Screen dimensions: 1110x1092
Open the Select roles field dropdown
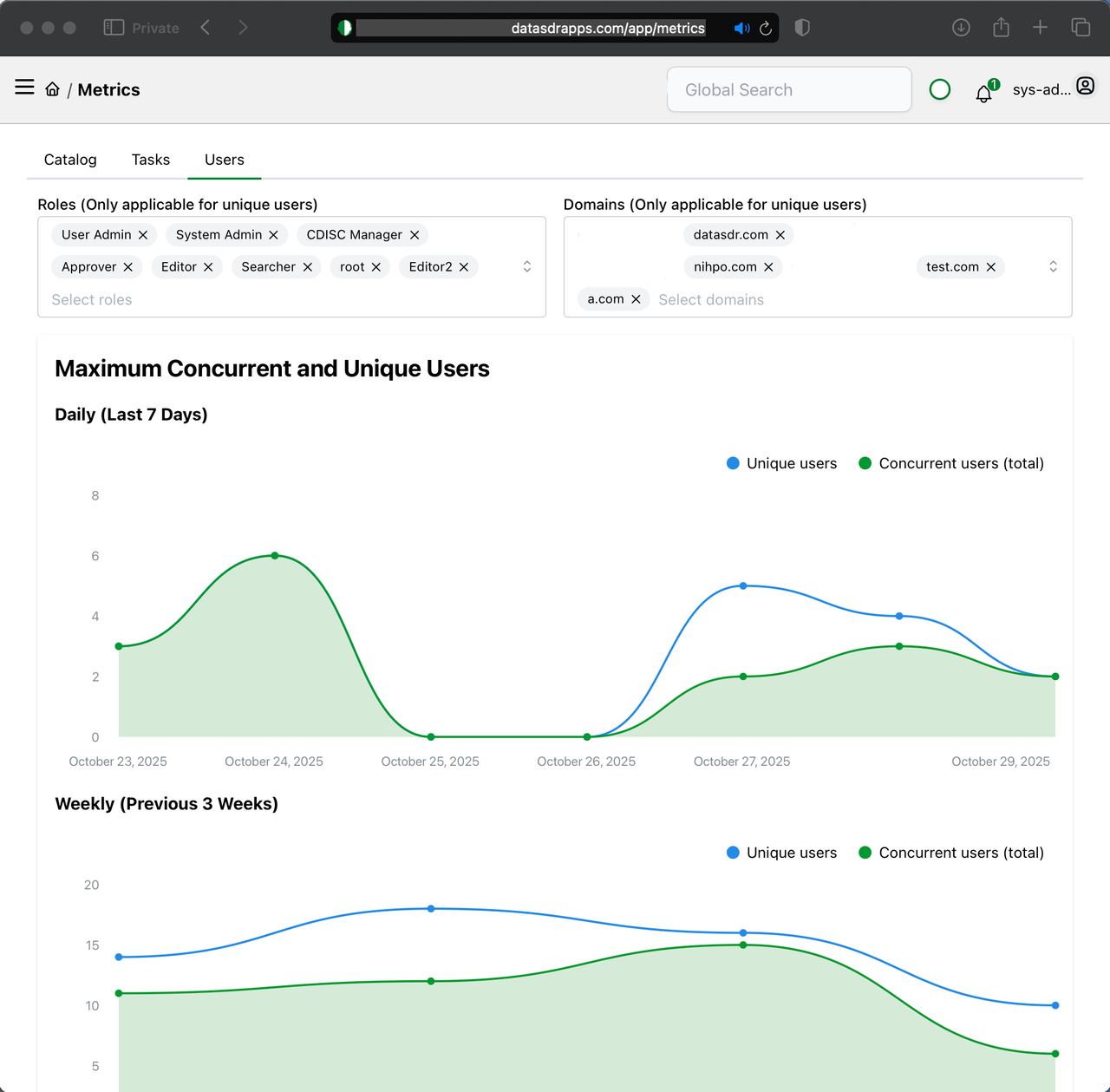tap(92, 299)
